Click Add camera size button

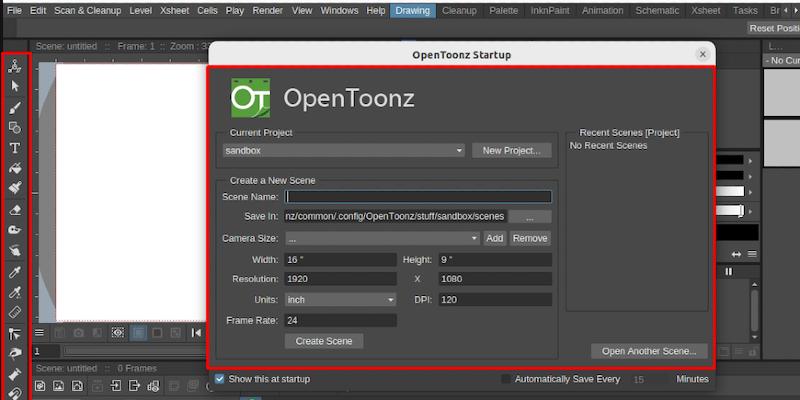(x=494, y=238)
